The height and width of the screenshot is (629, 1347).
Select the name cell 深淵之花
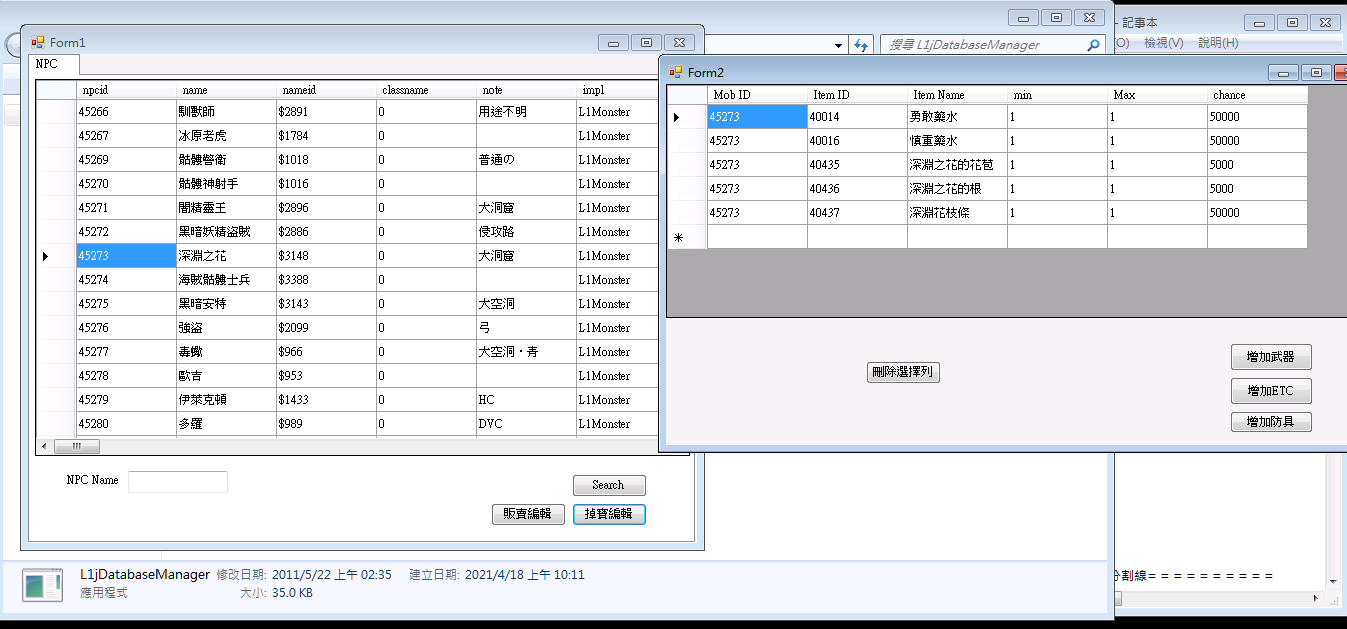(226, 256)
